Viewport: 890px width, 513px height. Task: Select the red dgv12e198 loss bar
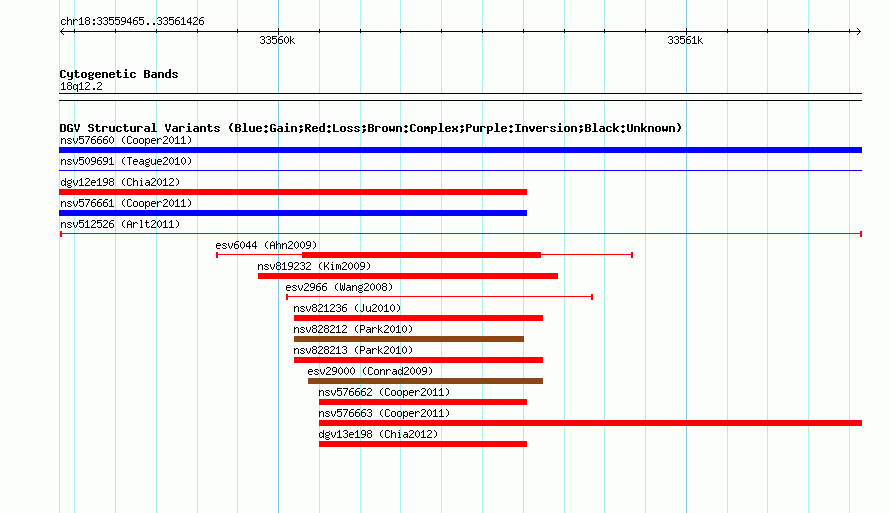tap(293, 192)
